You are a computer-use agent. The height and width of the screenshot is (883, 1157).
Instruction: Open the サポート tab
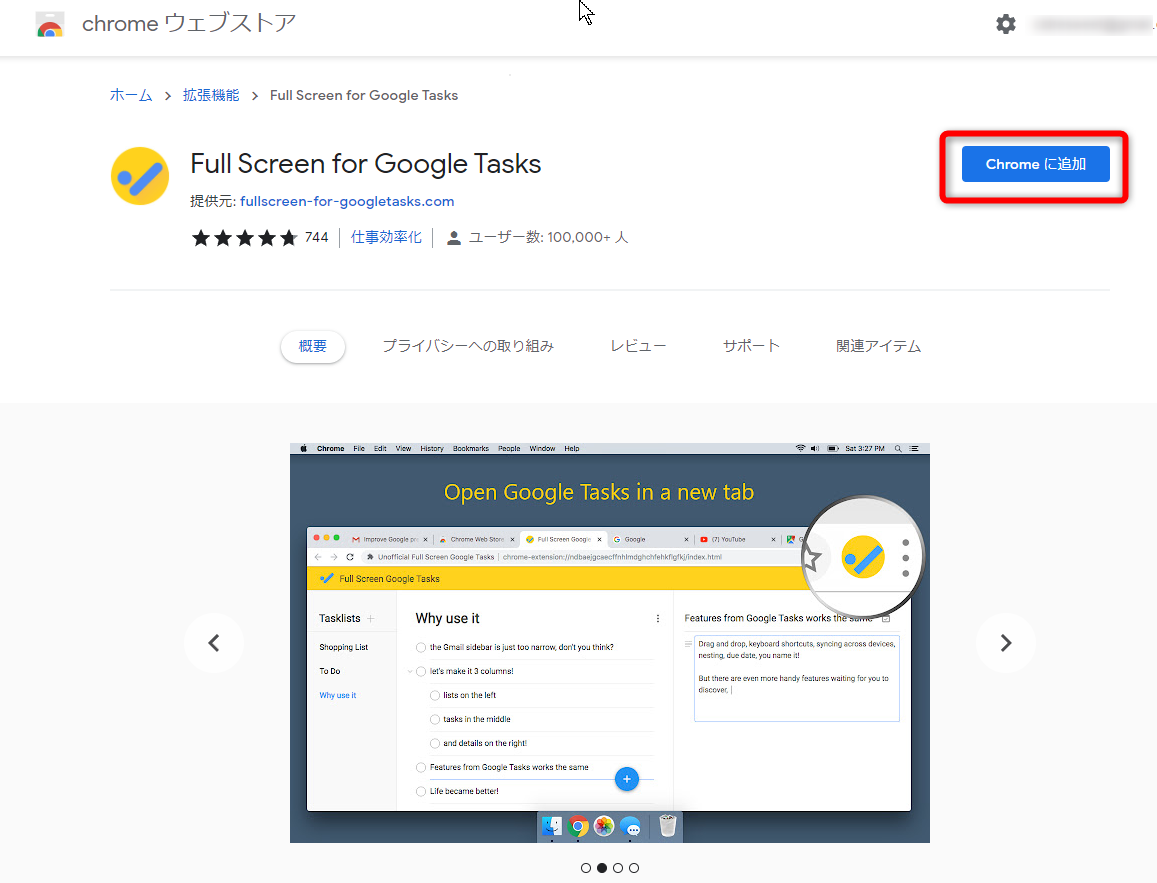point(751,346)
